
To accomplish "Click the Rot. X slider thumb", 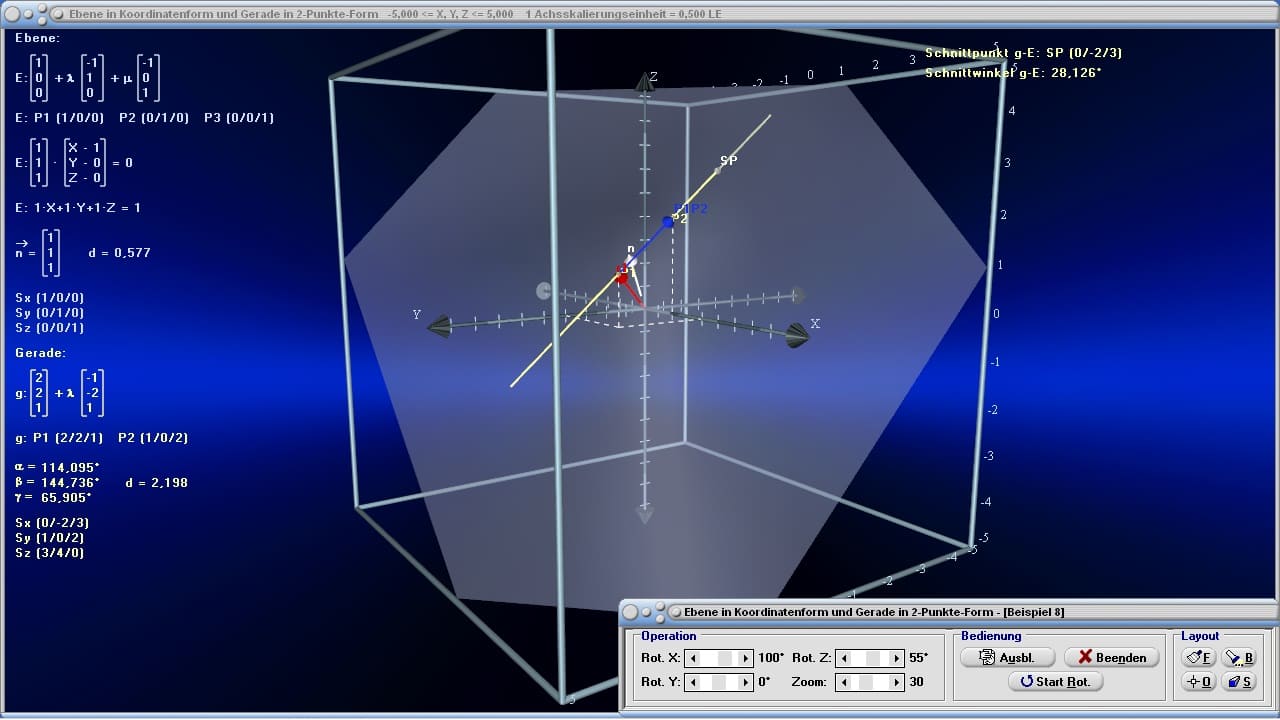I will pos(725,658).
